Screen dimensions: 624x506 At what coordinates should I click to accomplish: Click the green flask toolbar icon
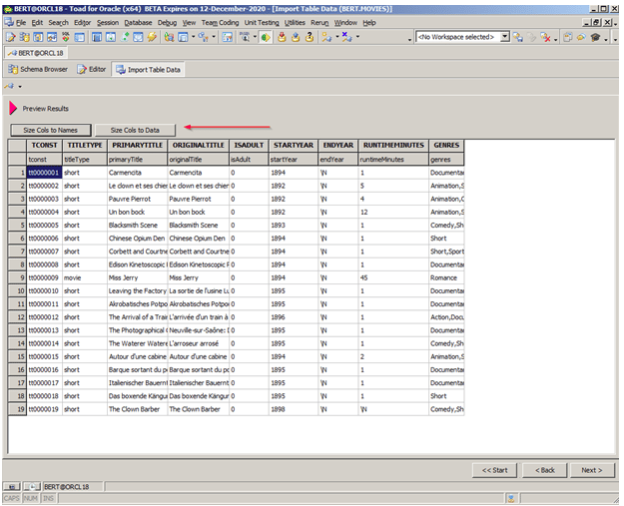point(125,37)
